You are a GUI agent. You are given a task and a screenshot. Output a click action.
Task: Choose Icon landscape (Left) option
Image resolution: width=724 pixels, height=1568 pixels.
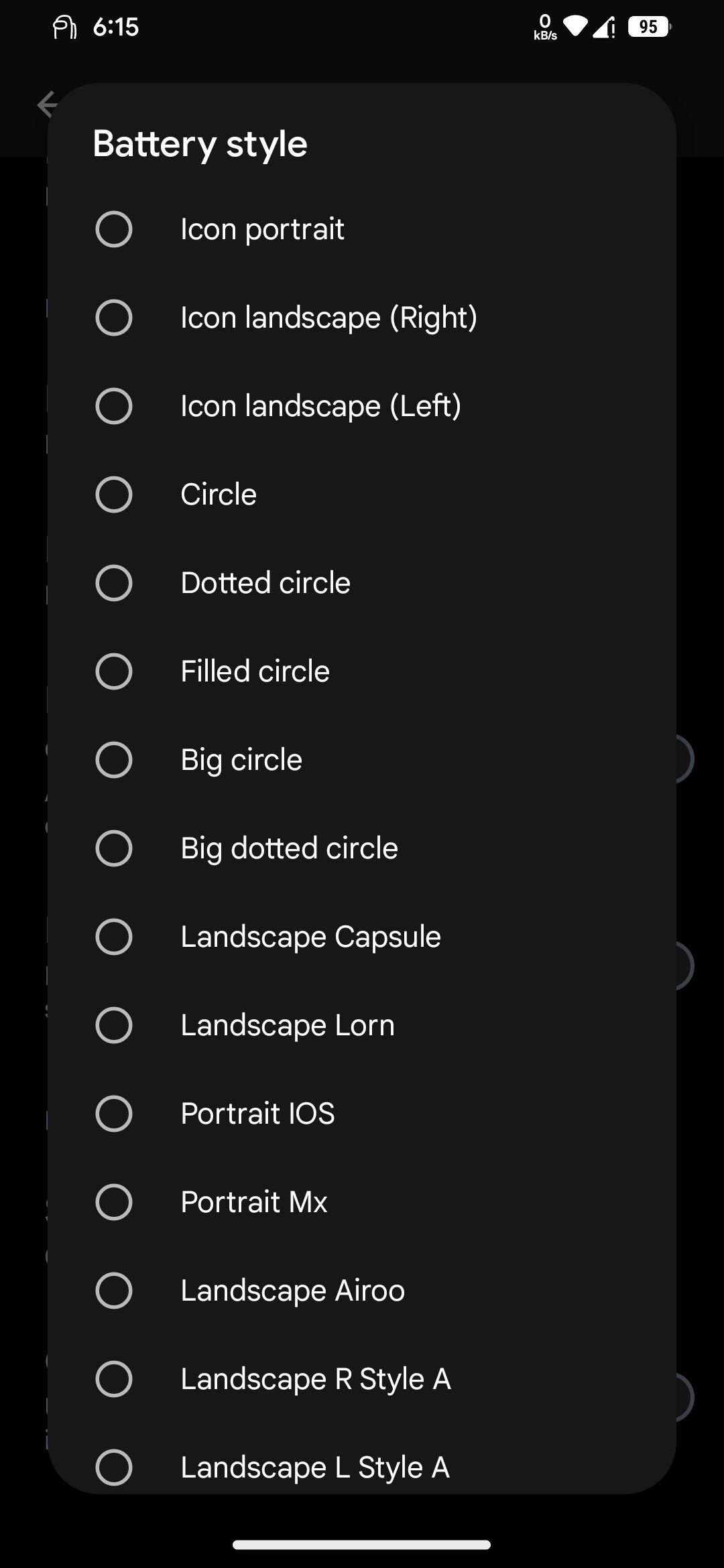click(x=361, y=406)
